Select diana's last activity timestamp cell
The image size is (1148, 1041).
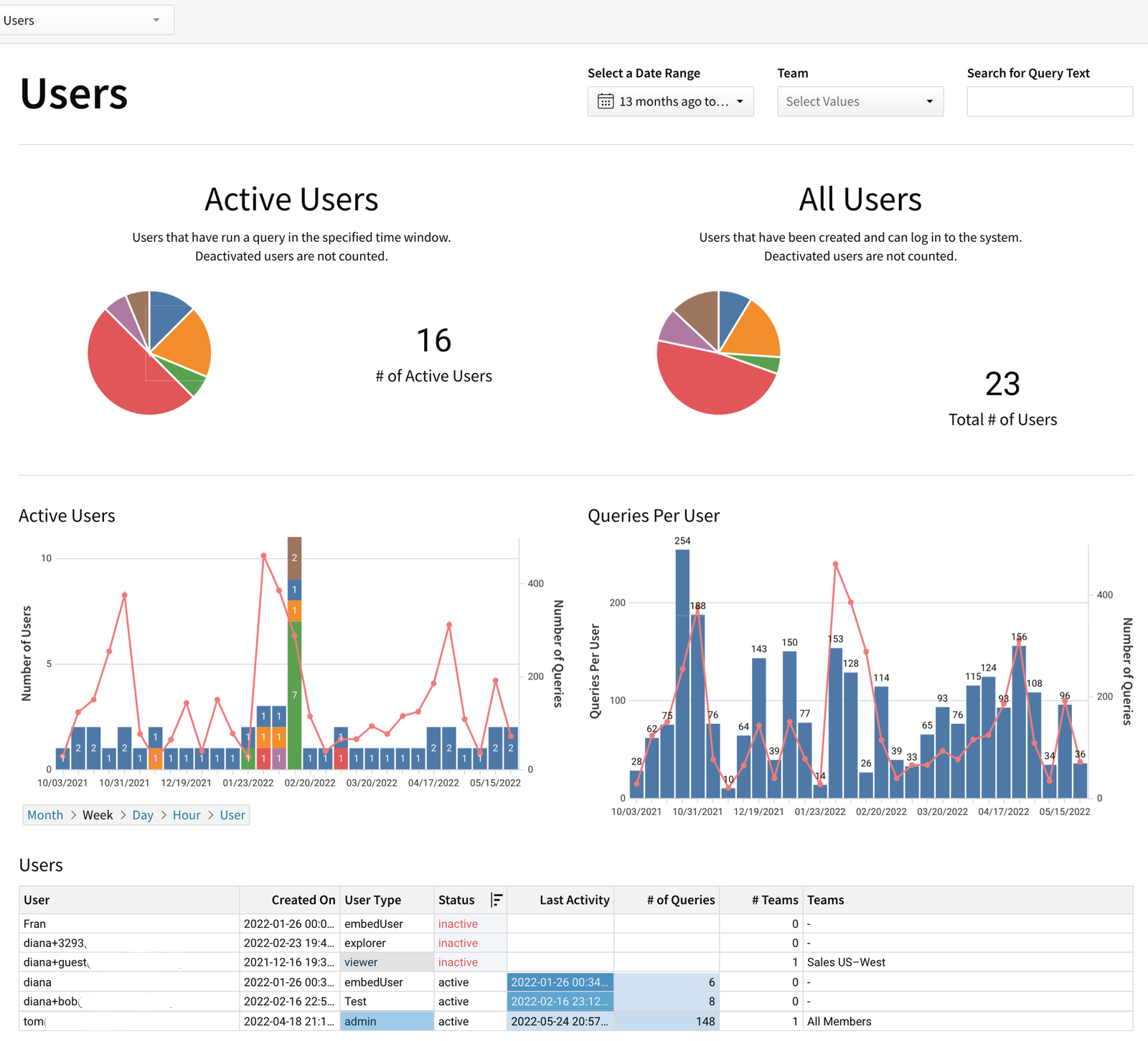(560, 982)
